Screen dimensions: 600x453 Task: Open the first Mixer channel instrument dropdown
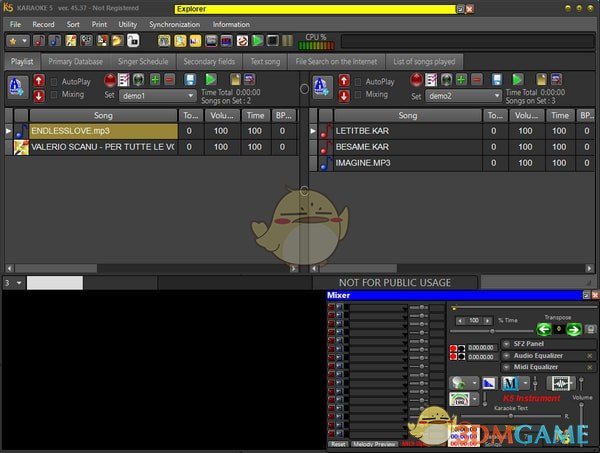pos(404,307)
